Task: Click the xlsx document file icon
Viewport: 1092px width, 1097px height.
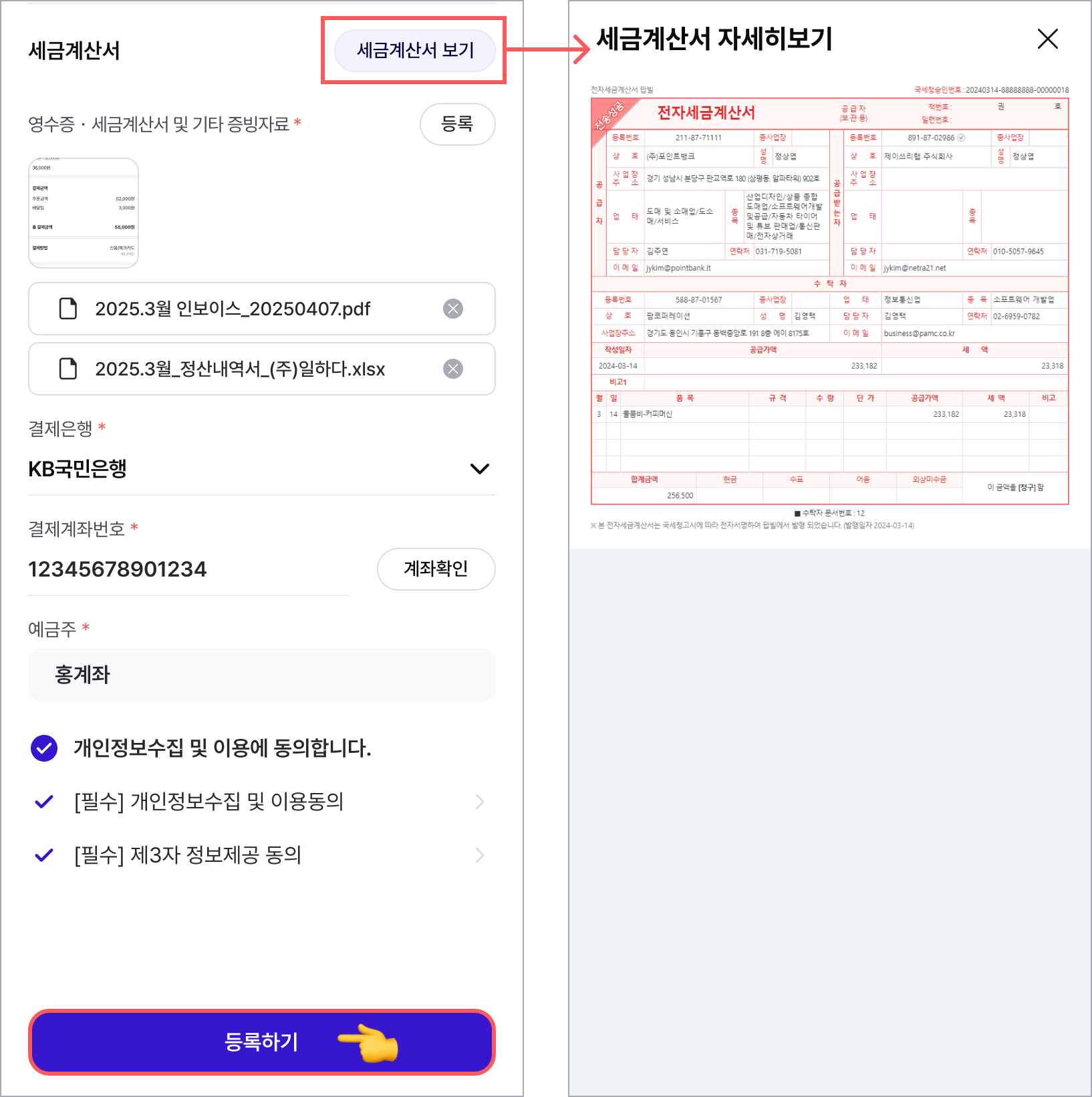Action: coord(68,369)
